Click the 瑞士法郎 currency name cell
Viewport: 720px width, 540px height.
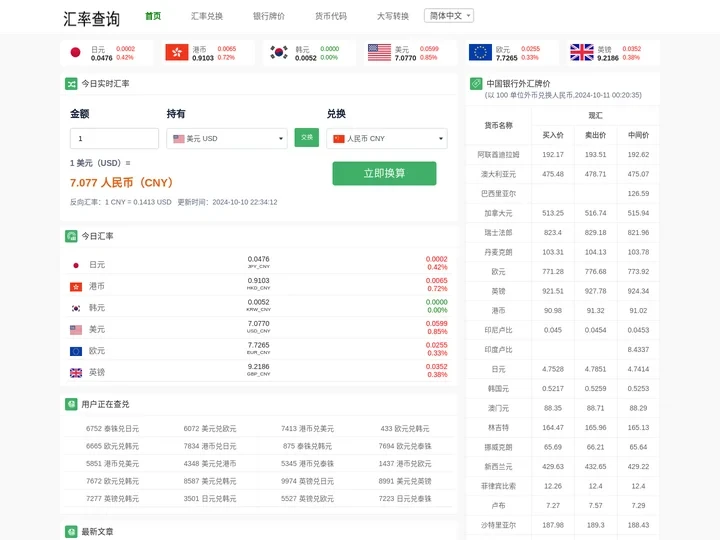[498, 233]
